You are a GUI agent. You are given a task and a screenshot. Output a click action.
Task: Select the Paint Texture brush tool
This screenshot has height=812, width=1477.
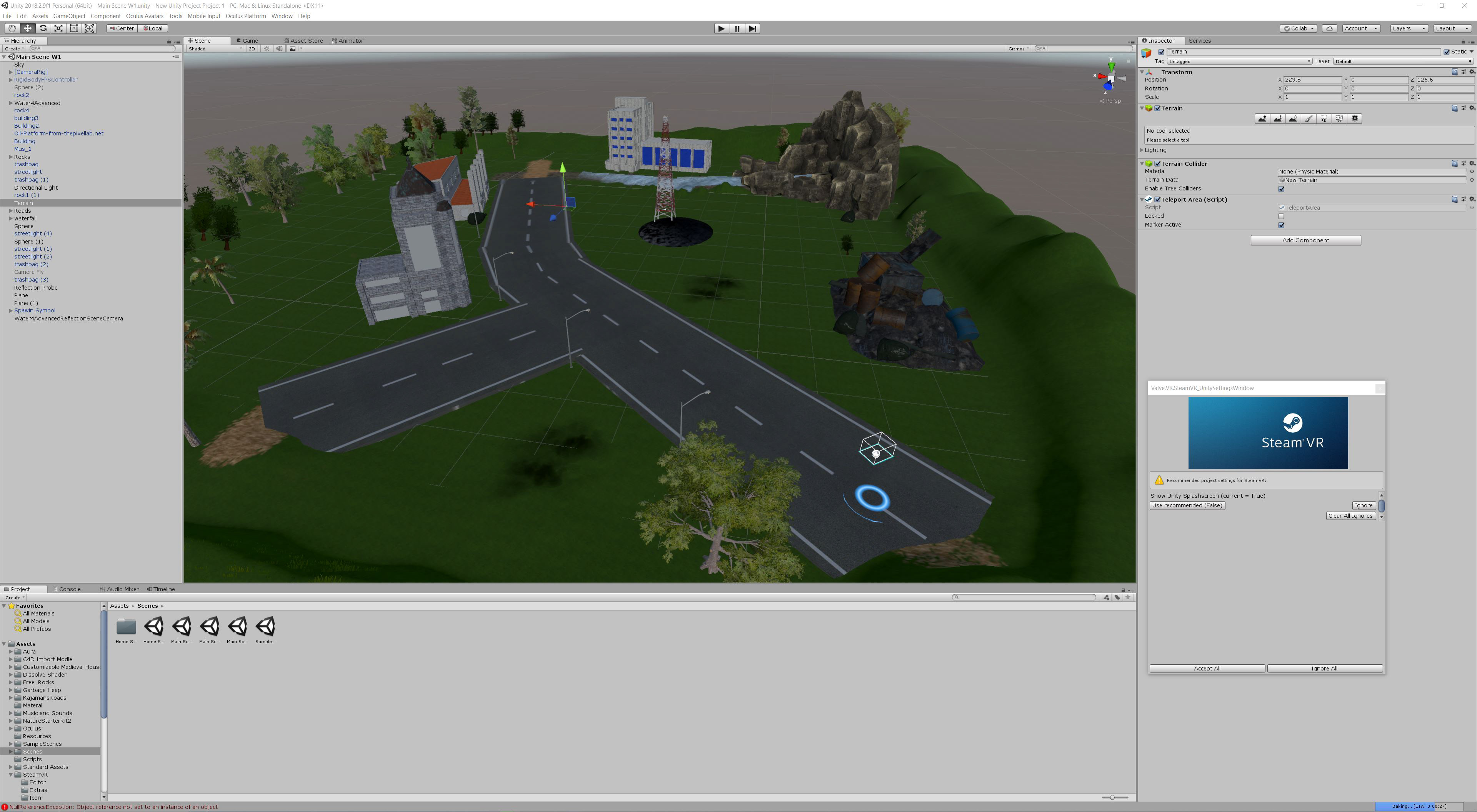[x=1309, y=119]
